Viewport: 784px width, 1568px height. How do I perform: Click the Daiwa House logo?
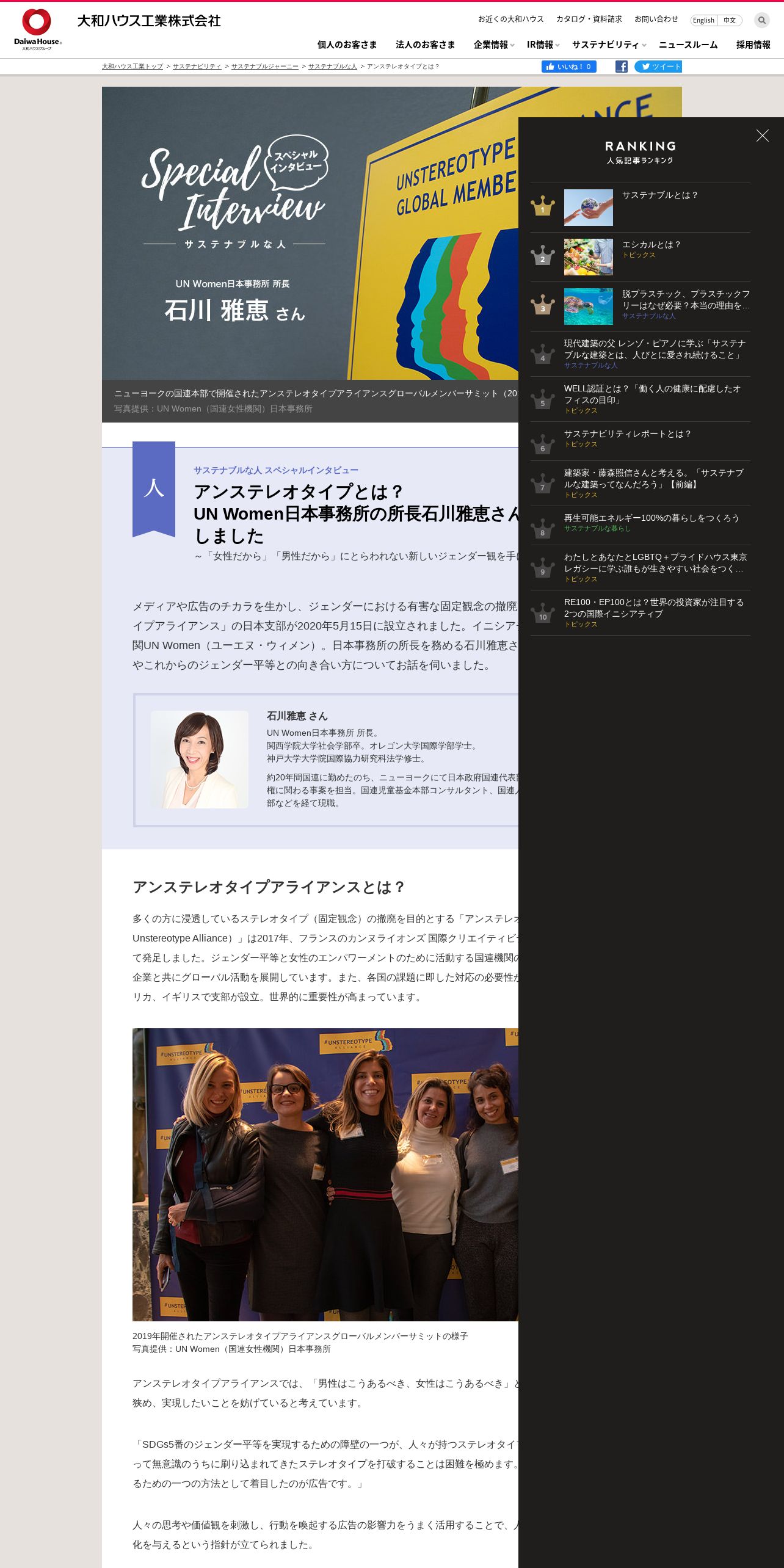click(x=38, y=29)
